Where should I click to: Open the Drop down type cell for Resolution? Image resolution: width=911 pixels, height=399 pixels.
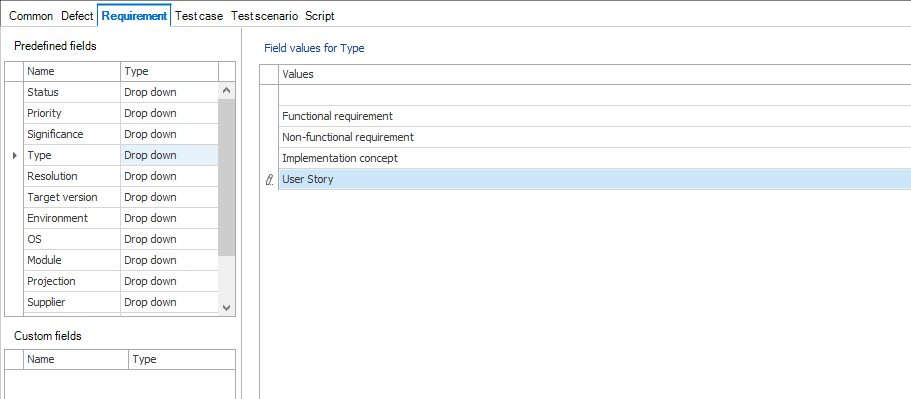click(x=169, y=176)
